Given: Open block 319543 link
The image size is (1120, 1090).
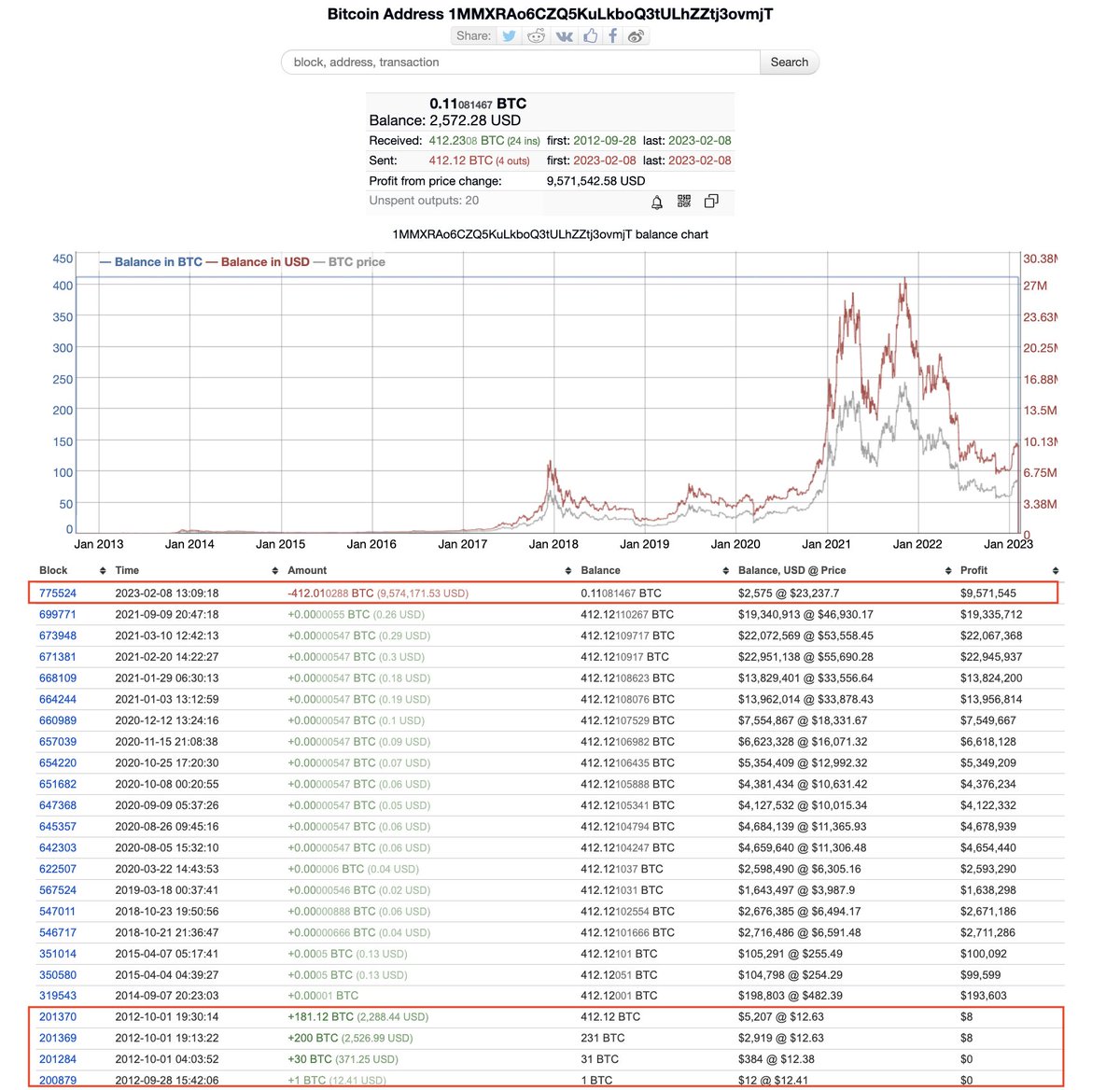Looking at the screenshot, I should [x=58, y=996].
